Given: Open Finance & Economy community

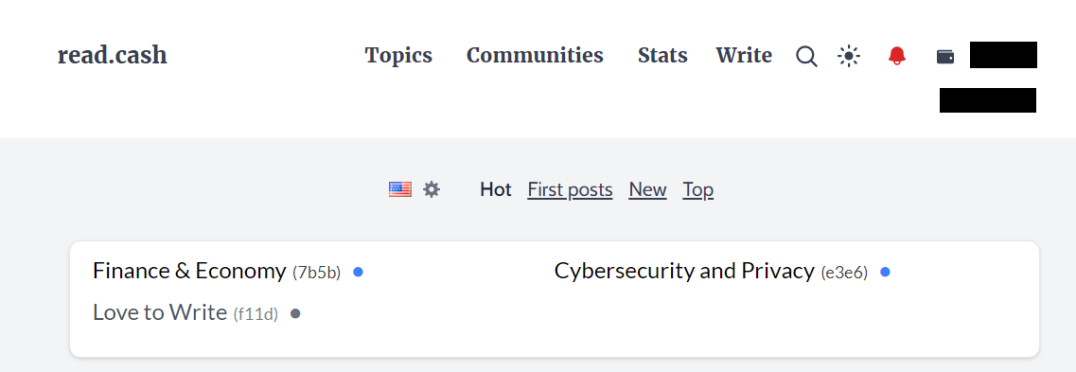Looking at the screenshot, I should (189, 271).
